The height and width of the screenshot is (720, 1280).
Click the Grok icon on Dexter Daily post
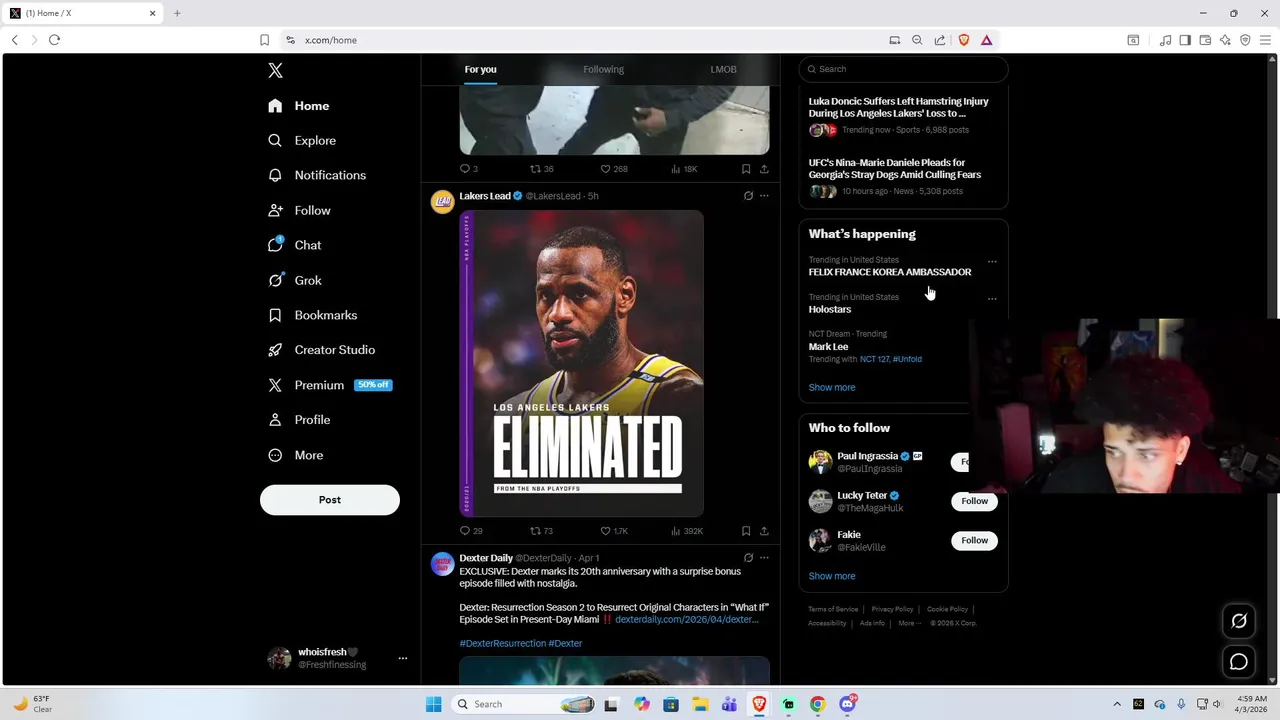point(748,558)
